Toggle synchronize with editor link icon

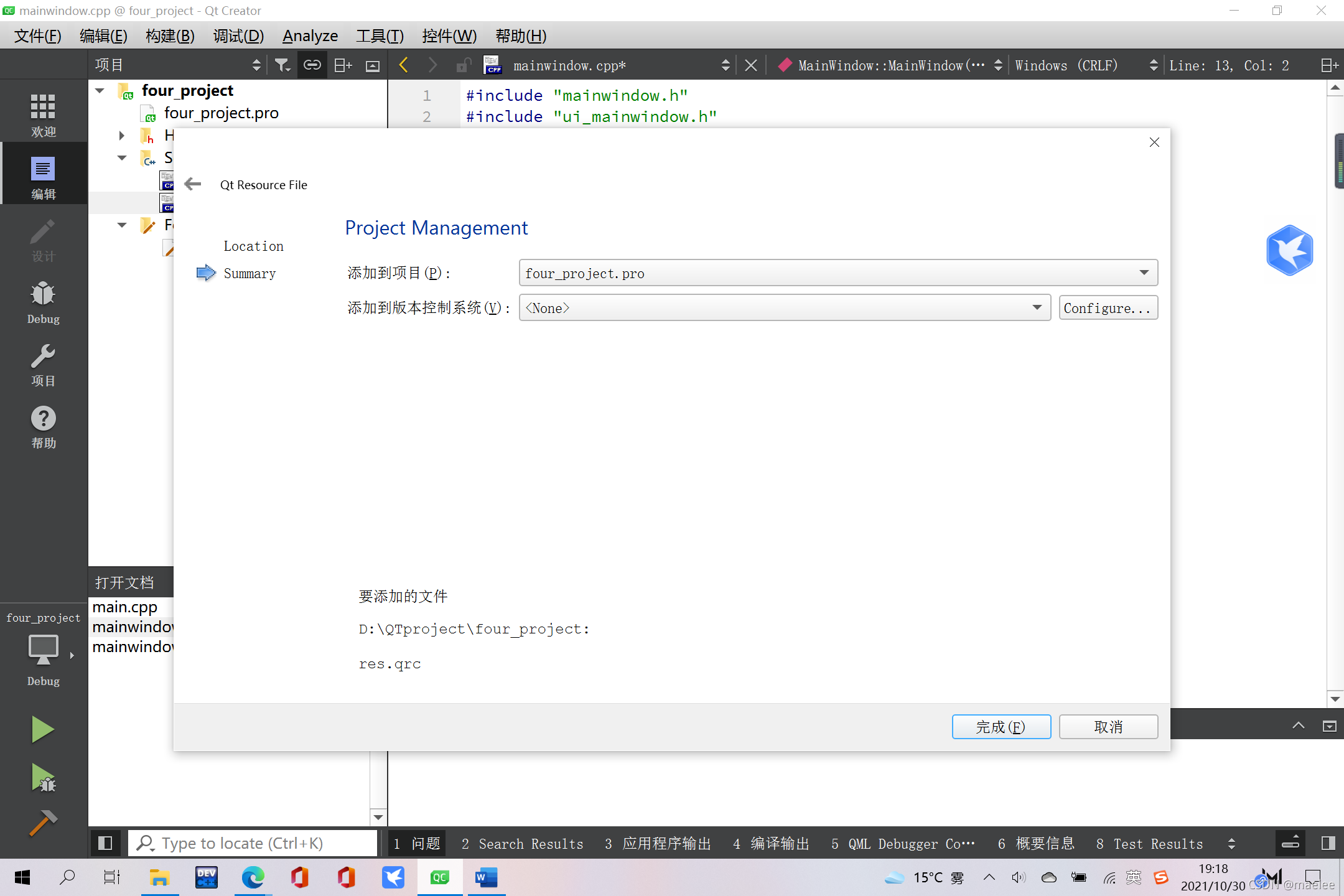312,65
